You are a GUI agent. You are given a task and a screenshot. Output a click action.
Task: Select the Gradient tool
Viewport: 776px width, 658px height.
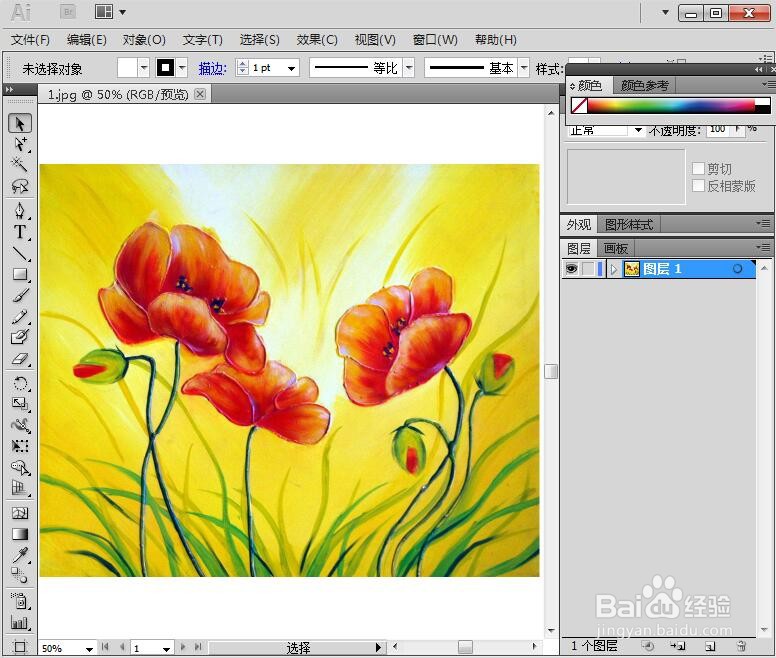coord(20,534)
